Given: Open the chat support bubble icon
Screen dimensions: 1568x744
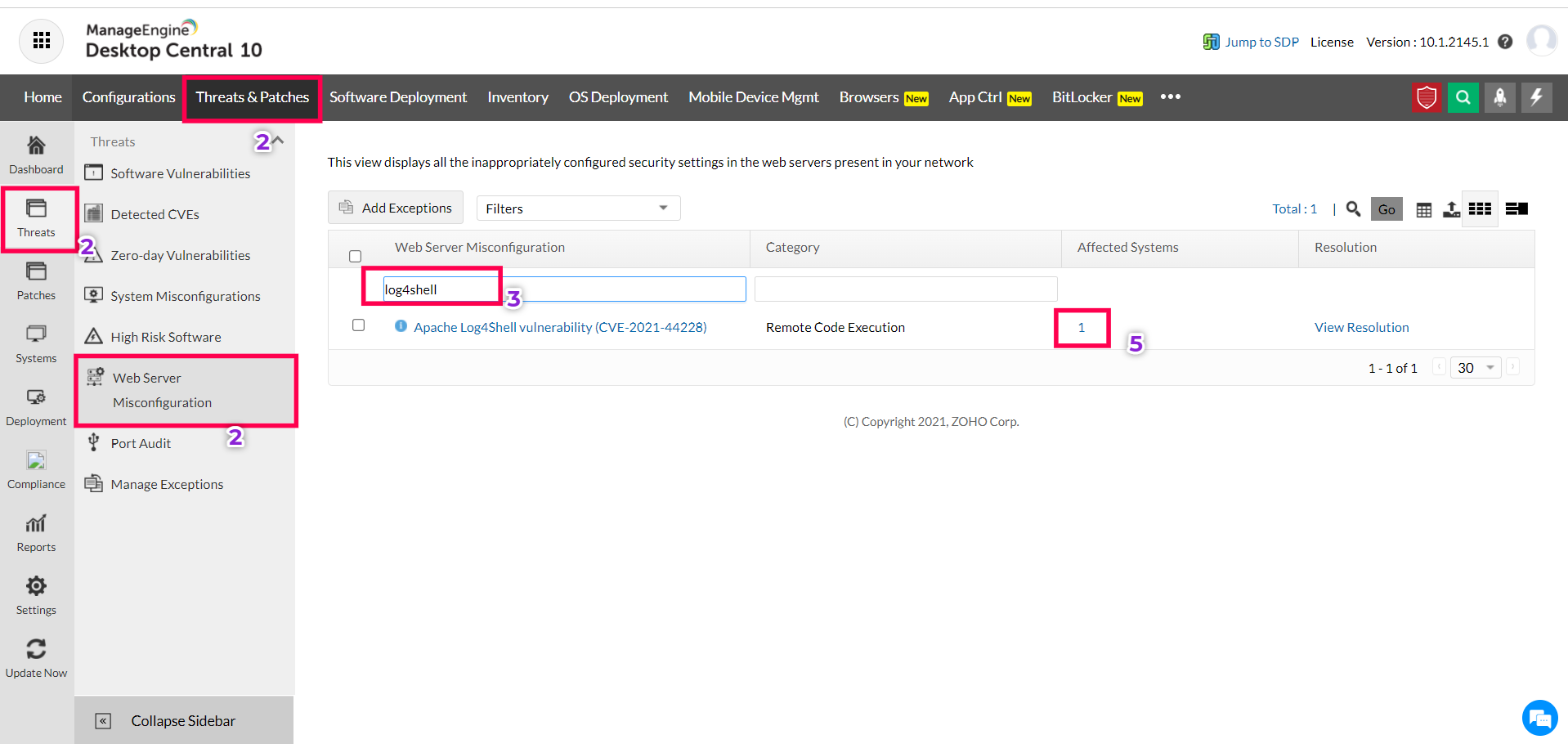Looking at the screenshot, I should pos(1540,719).
